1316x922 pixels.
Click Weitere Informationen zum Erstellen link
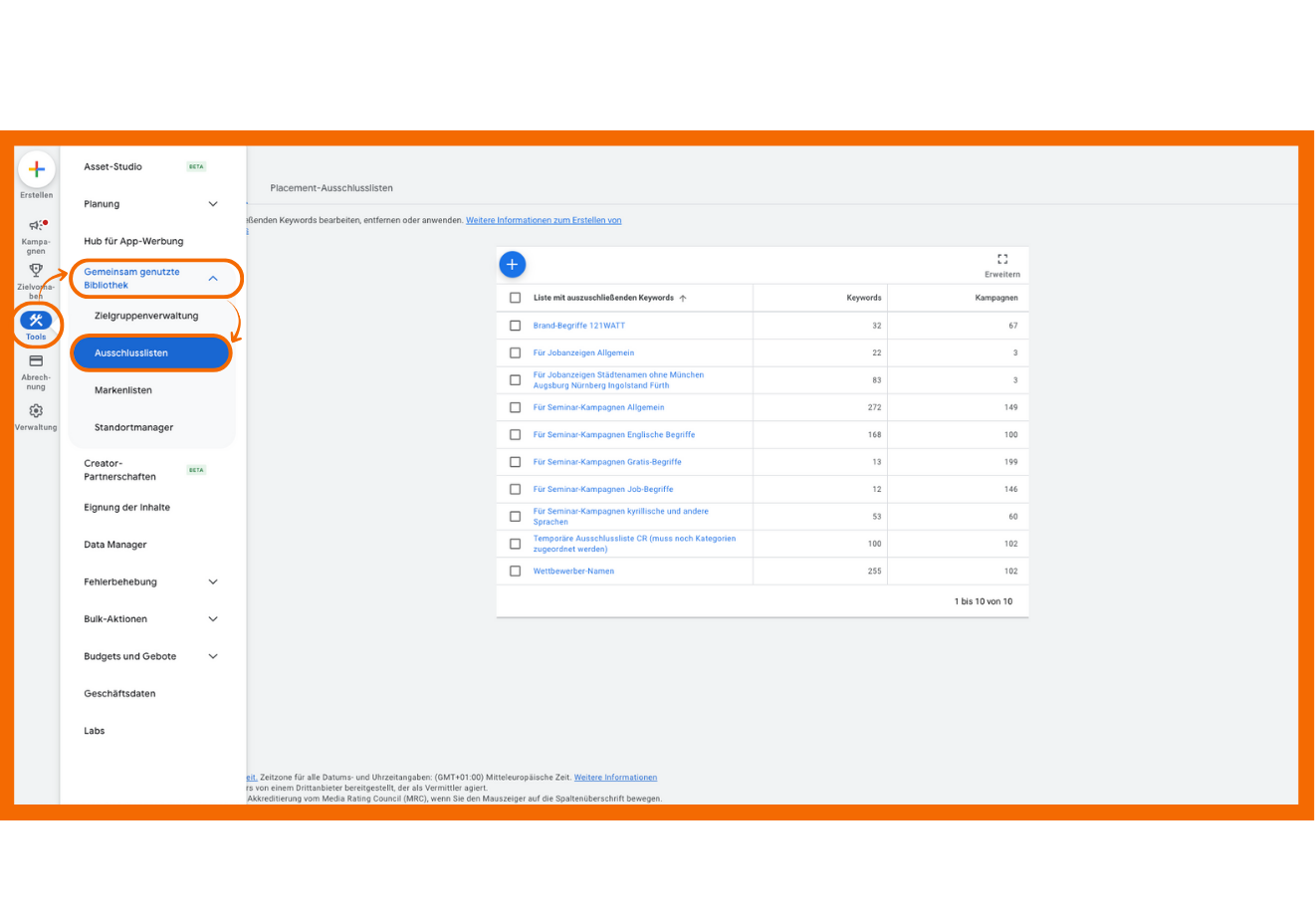(x=544, y=221)
